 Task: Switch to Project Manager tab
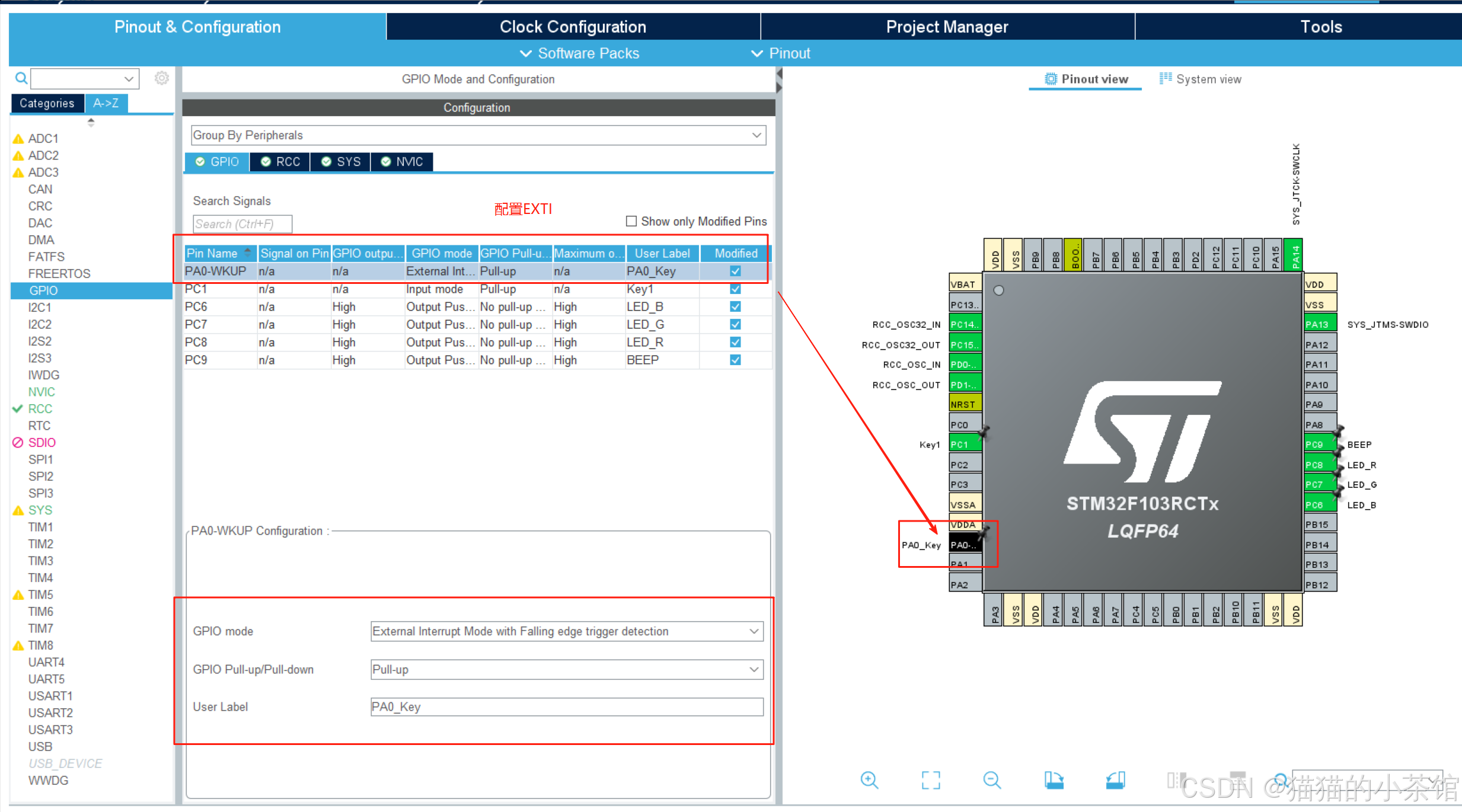tap(947, 27)
